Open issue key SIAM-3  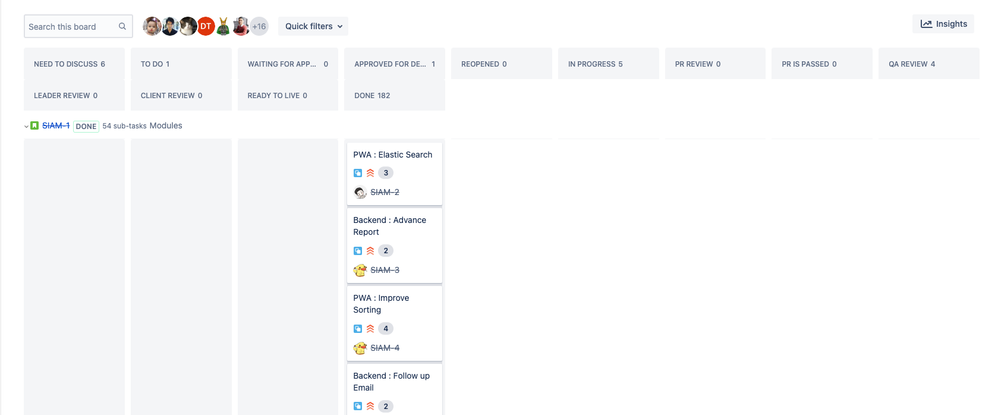coord(385,270)
